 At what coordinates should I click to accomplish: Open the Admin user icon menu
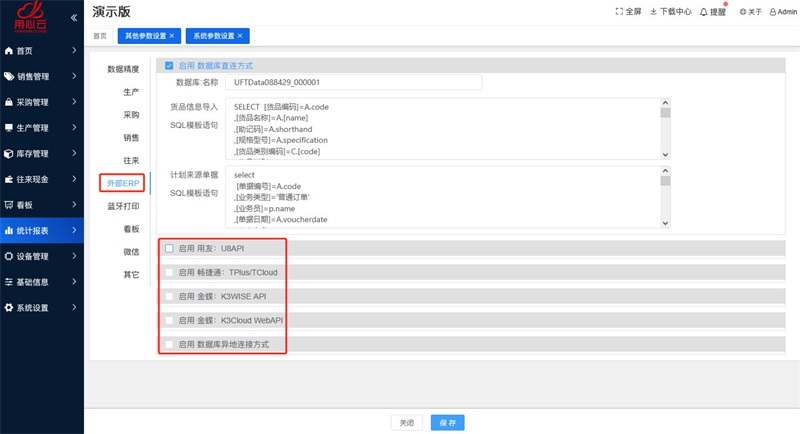click(x=772, y=12)
